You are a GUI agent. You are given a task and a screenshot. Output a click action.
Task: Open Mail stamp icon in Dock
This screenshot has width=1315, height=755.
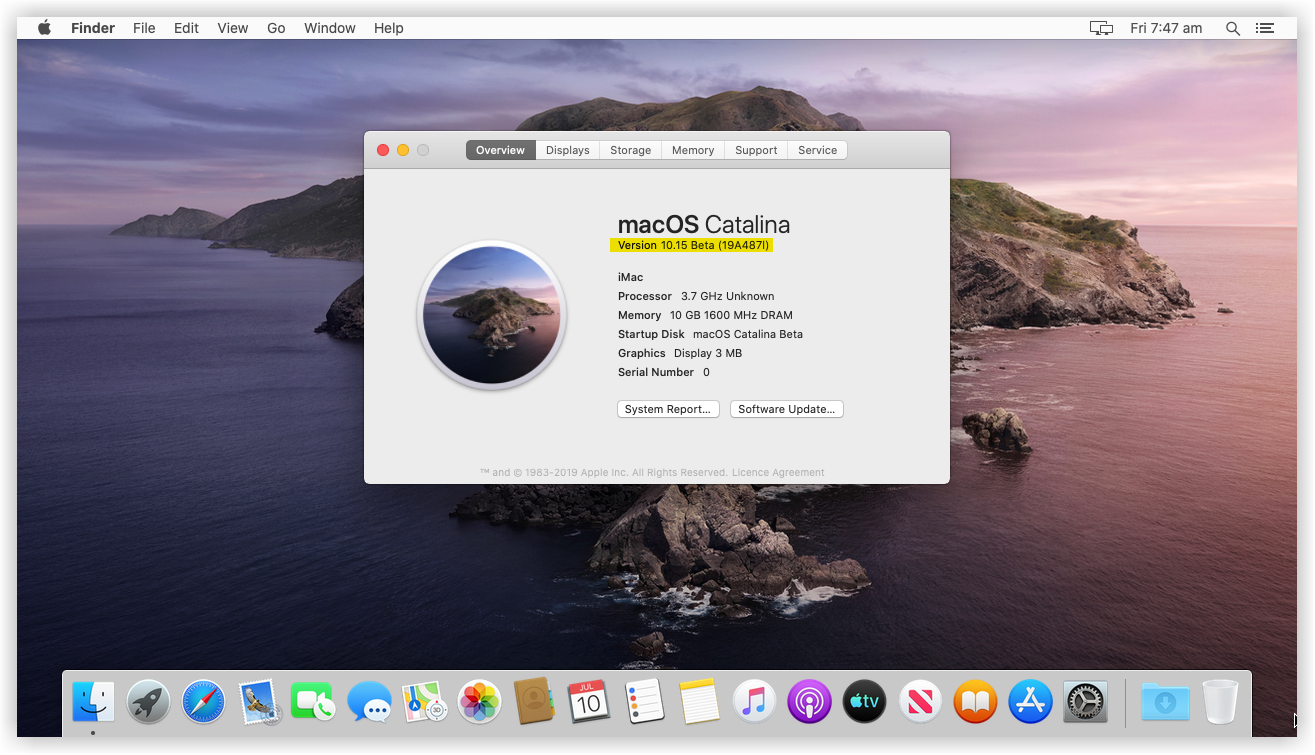tap(259, 701)
